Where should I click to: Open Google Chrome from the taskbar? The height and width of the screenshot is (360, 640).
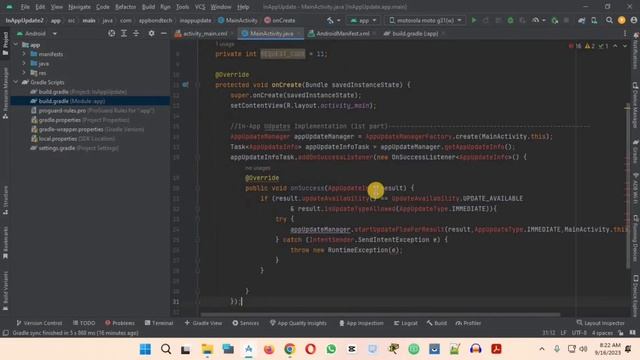pyautogui.click(x=290, y=349)
